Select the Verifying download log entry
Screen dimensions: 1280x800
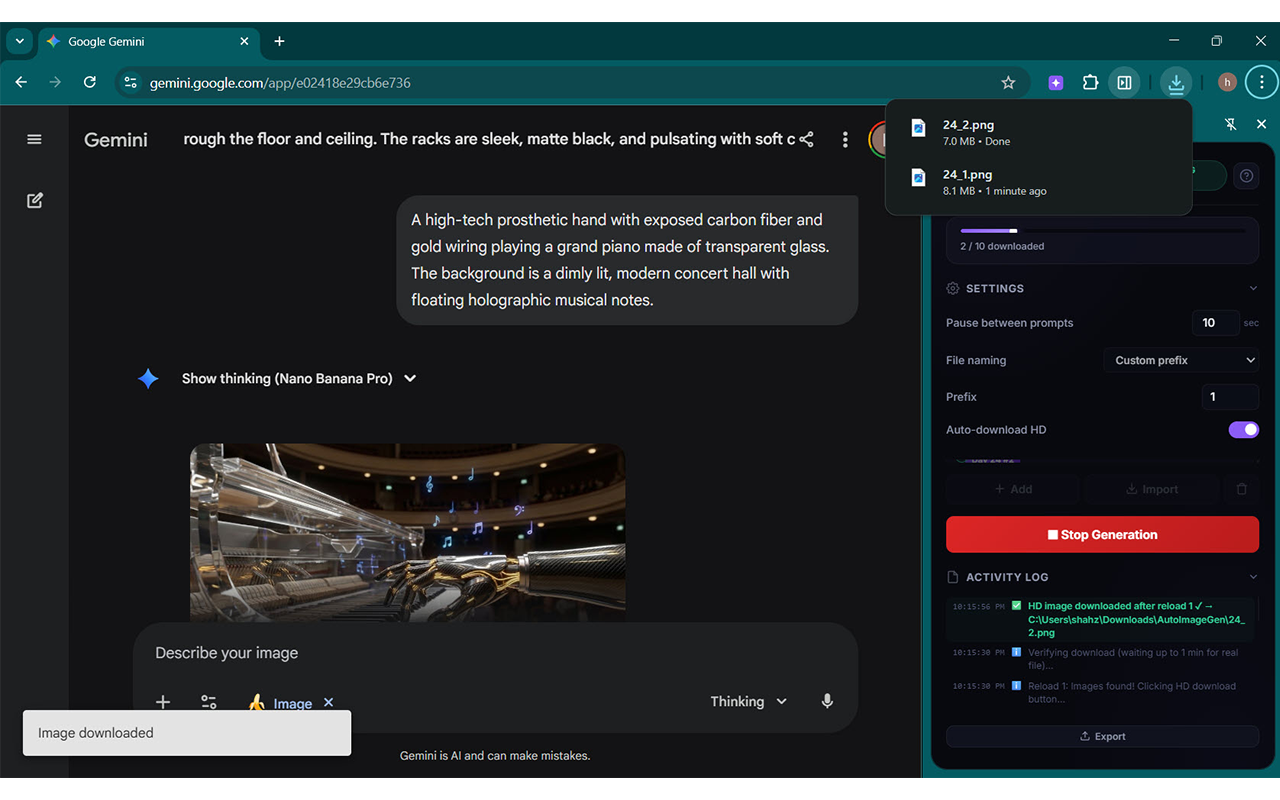pyautogui.click(x=1100, y=659)
